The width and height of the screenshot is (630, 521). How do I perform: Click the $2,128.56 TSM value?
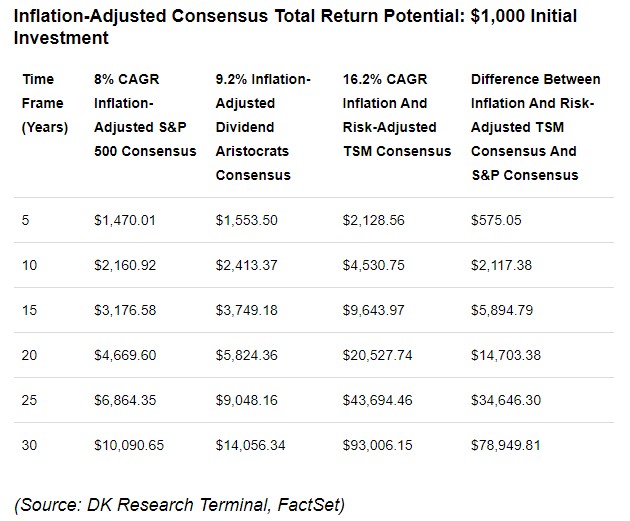coord(373,220)
